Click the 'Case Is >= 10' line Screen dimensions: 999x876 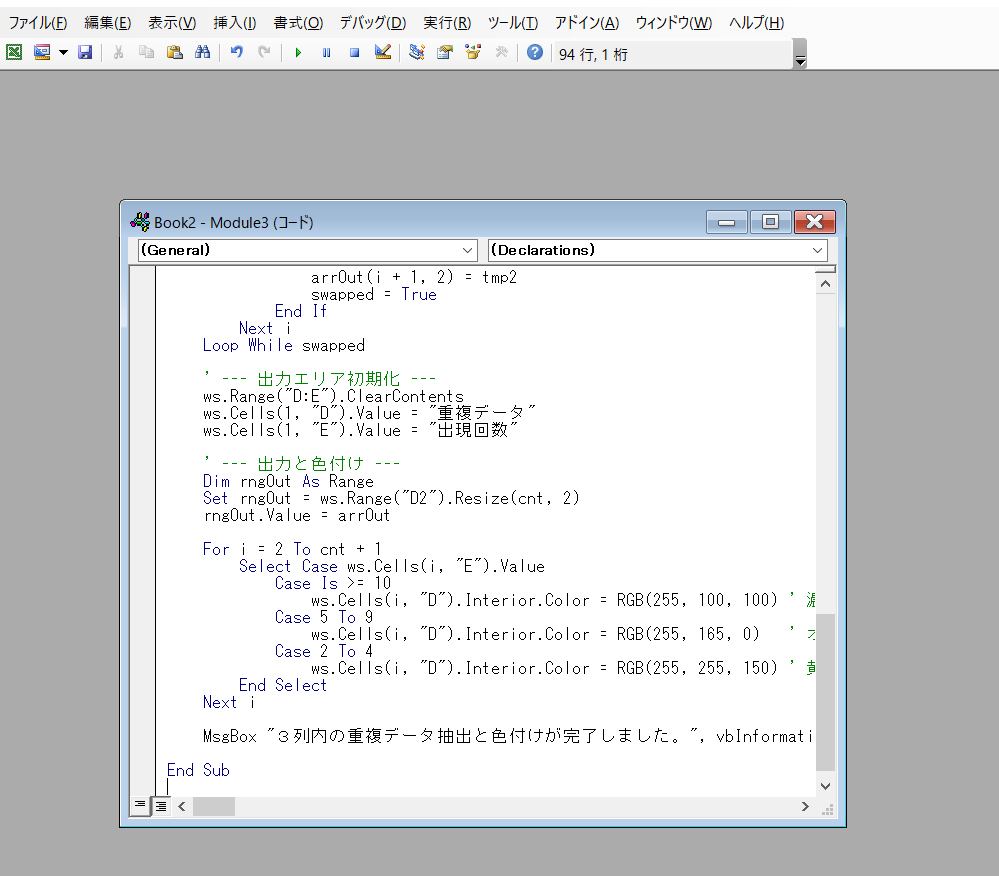click(333, 584)
